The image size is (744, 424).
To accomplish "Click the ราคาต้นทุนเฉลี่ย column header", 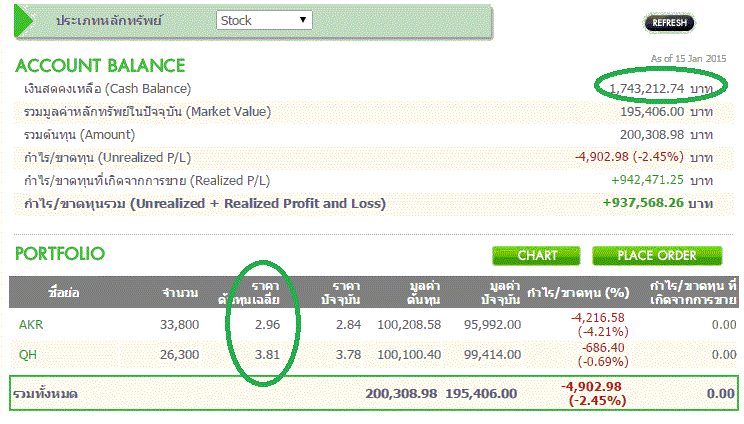I will pyautogui.click(x=264, y=292).
